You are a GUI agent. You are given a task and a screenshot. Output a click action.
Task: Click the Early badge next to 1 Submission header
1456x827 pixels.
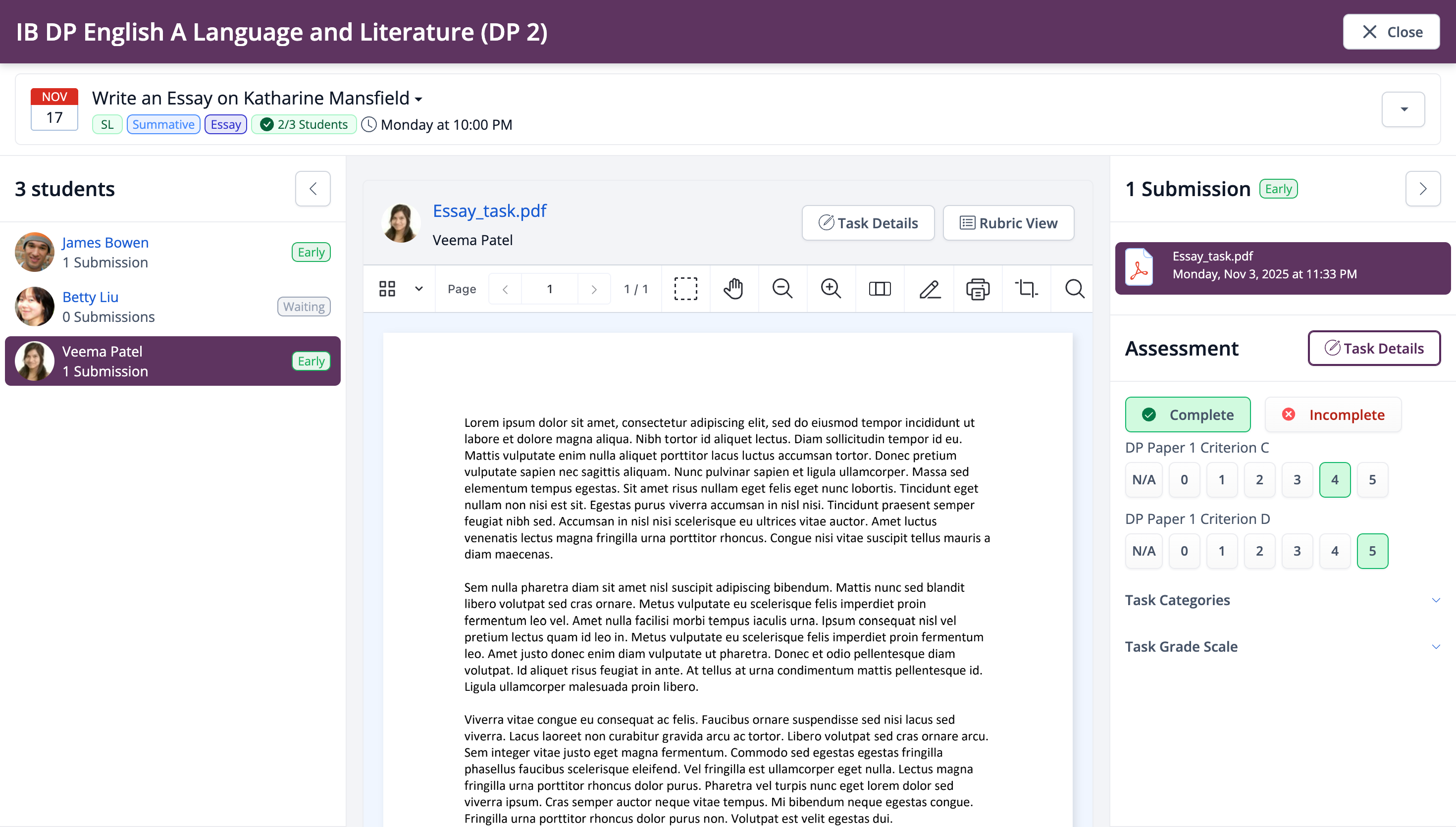pos(1278,189)
